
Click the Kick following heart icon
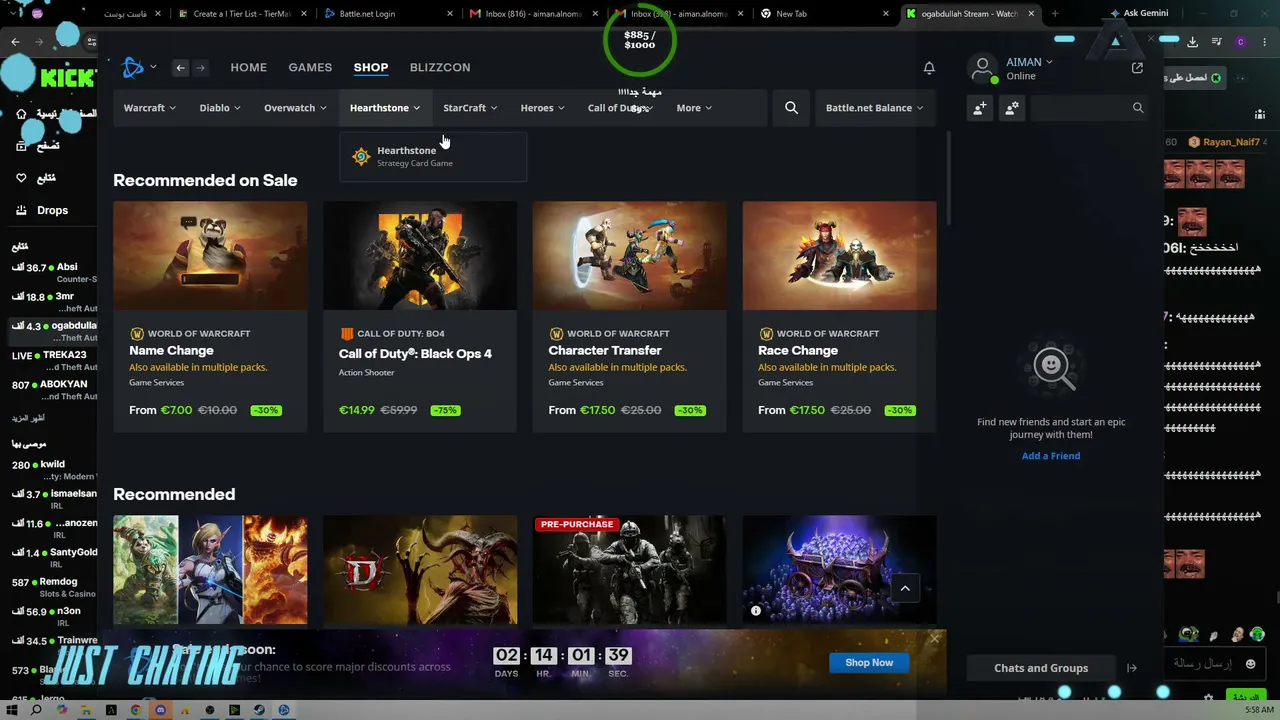21,178
